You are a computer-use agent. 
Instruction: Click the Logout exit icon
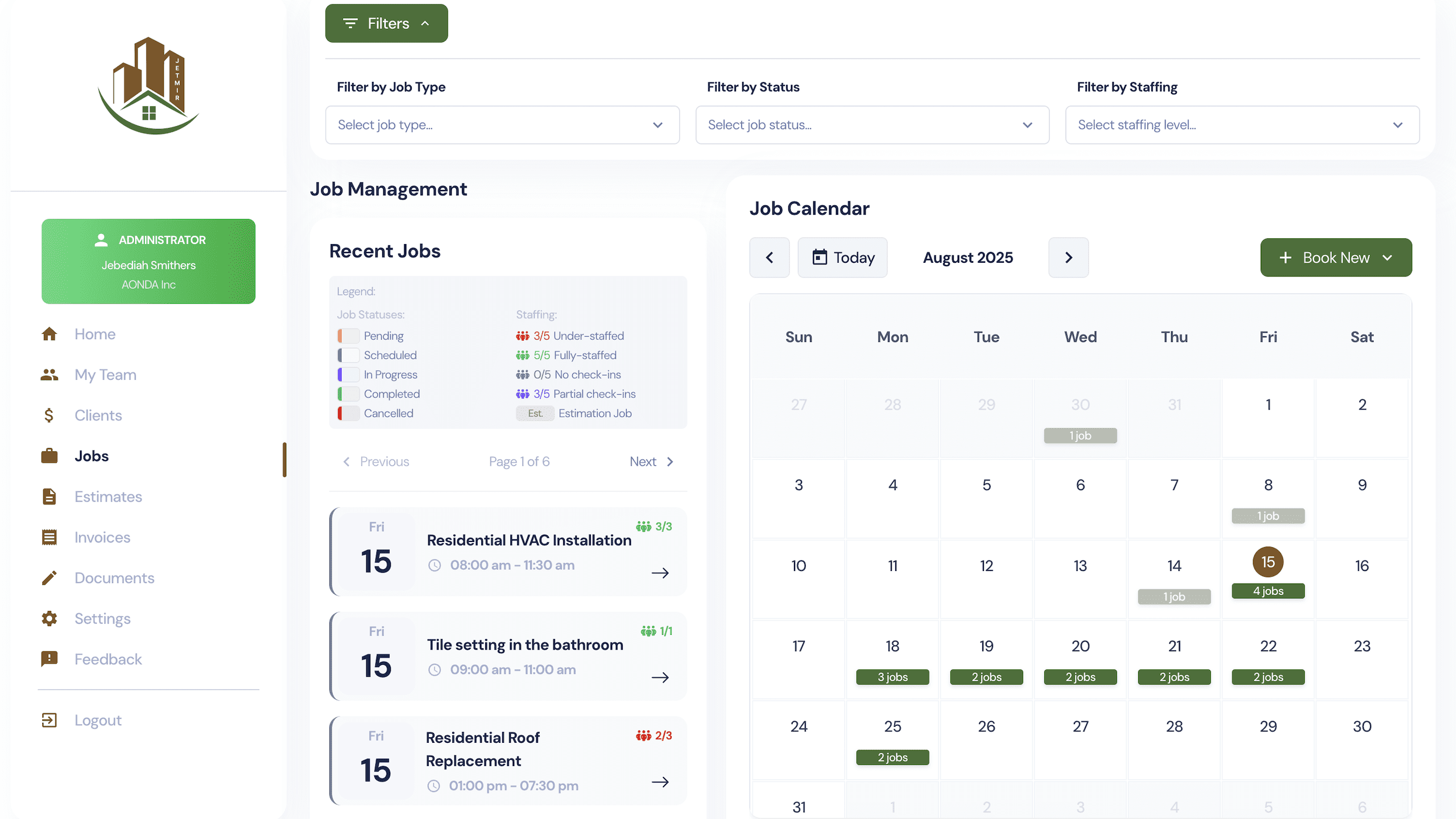click(x=49, y=721)
